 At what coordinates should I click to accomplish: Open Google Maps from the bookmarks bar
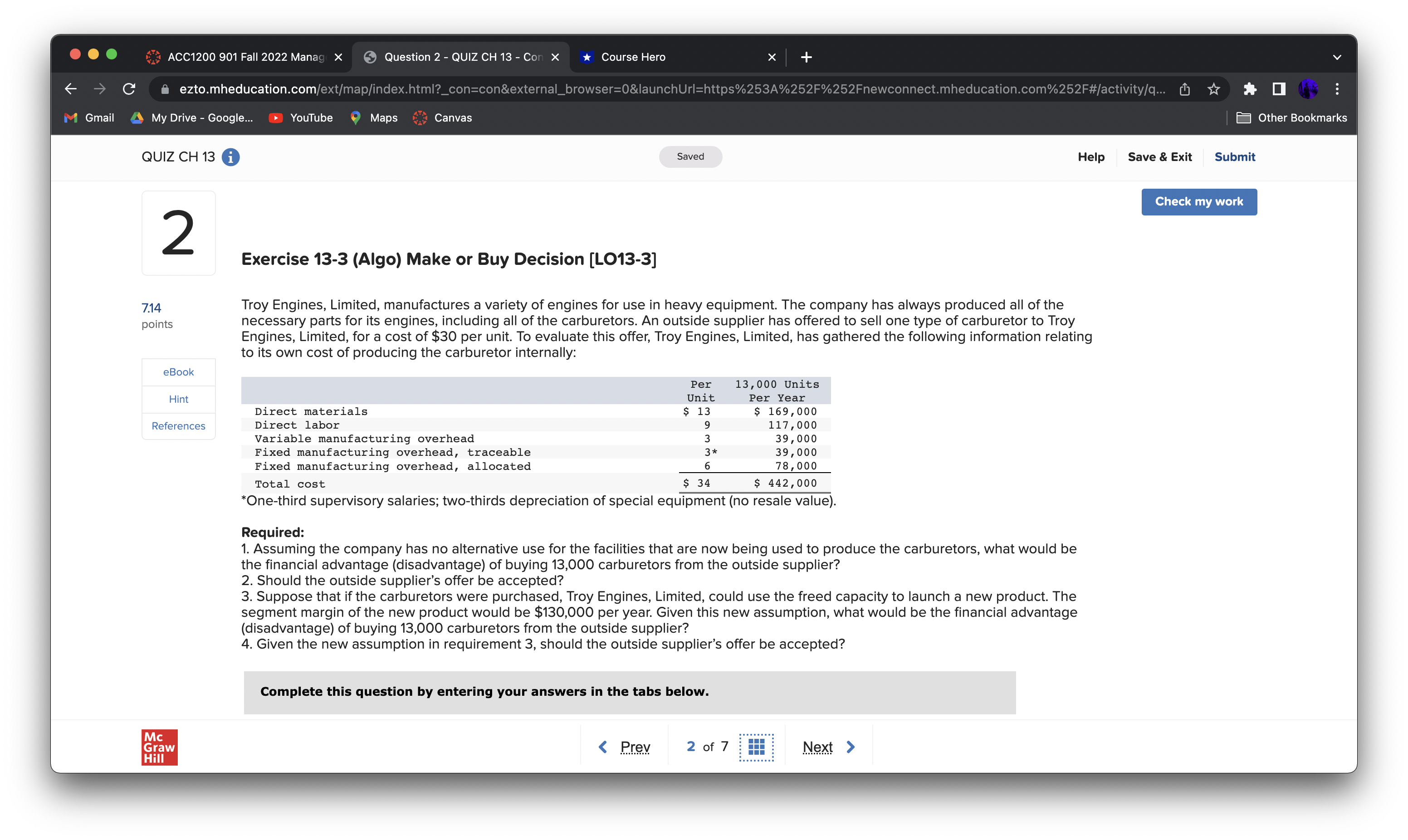(373, 118)
